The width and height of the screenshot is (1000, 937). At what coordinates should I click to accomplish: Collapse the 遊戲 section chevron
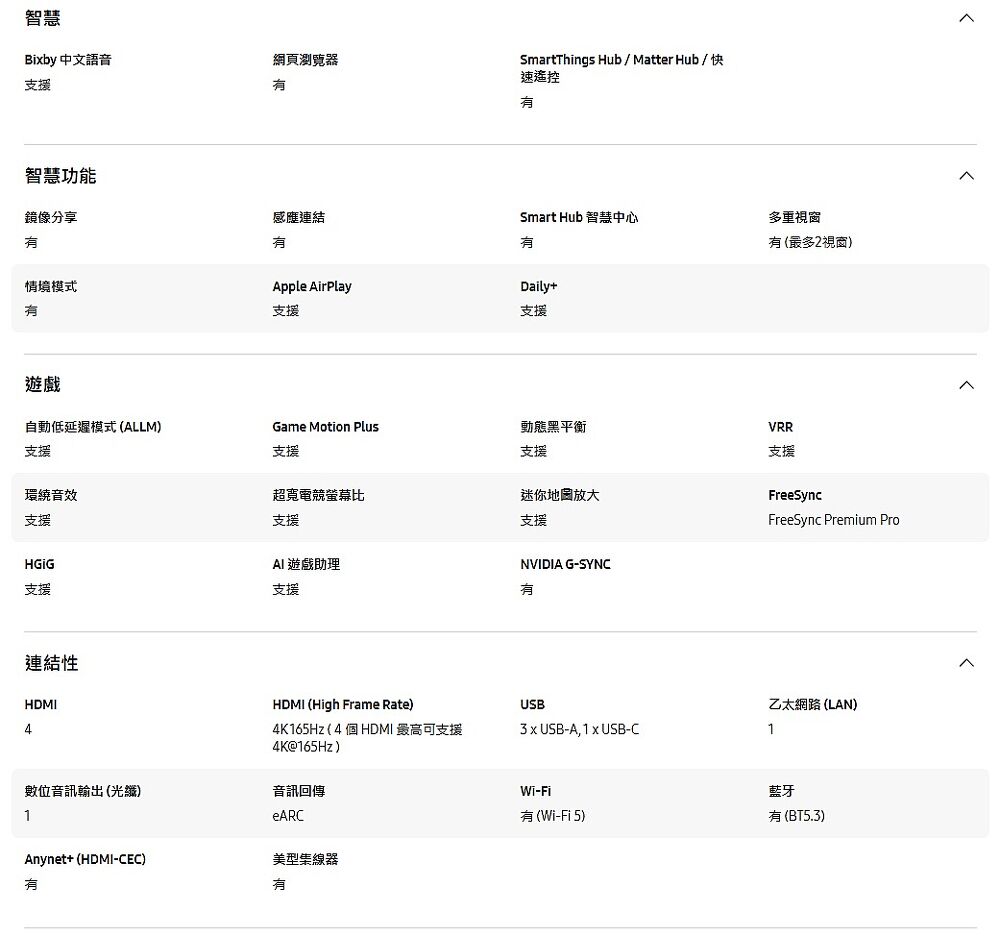click(966, 385)
